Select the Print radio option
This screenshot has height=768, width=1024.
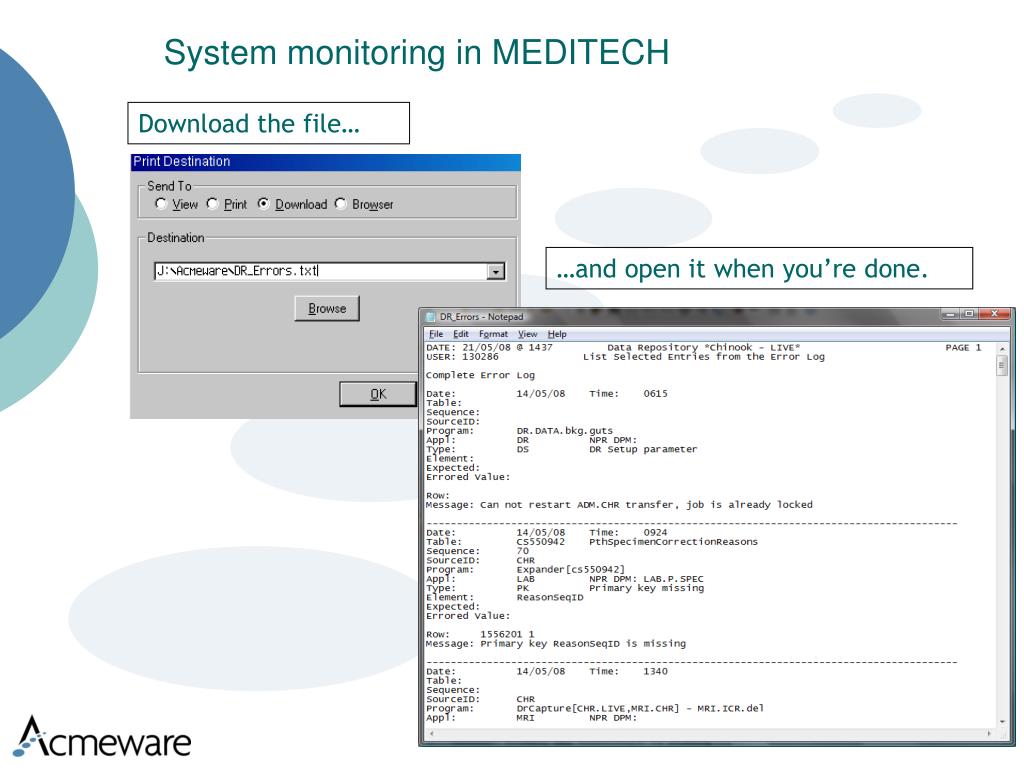pyautogui.click(x=212, y=204)
